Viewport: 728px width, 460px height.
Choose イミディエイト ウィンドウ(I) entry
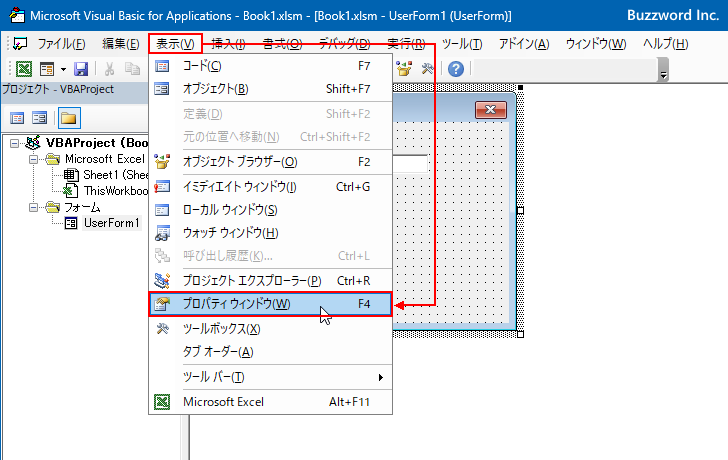(270, 187)
